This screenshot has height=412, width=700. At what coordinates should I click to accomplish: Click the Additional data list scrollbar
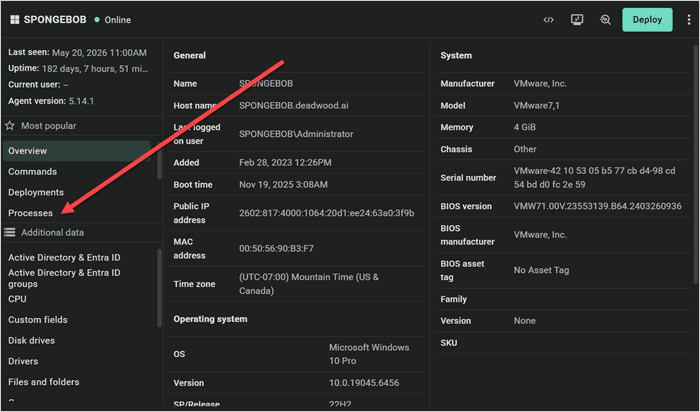pos(159,287)
